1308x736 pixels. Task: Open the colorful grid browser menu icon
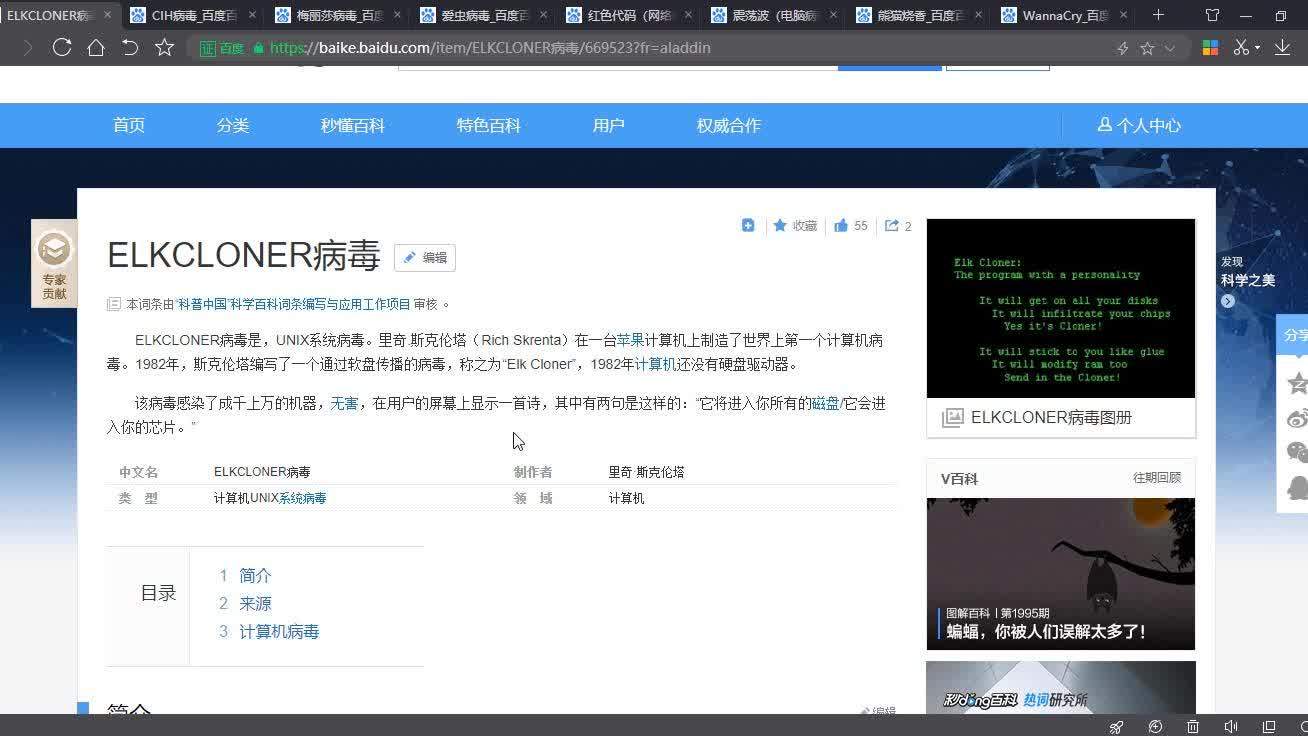1212,46
